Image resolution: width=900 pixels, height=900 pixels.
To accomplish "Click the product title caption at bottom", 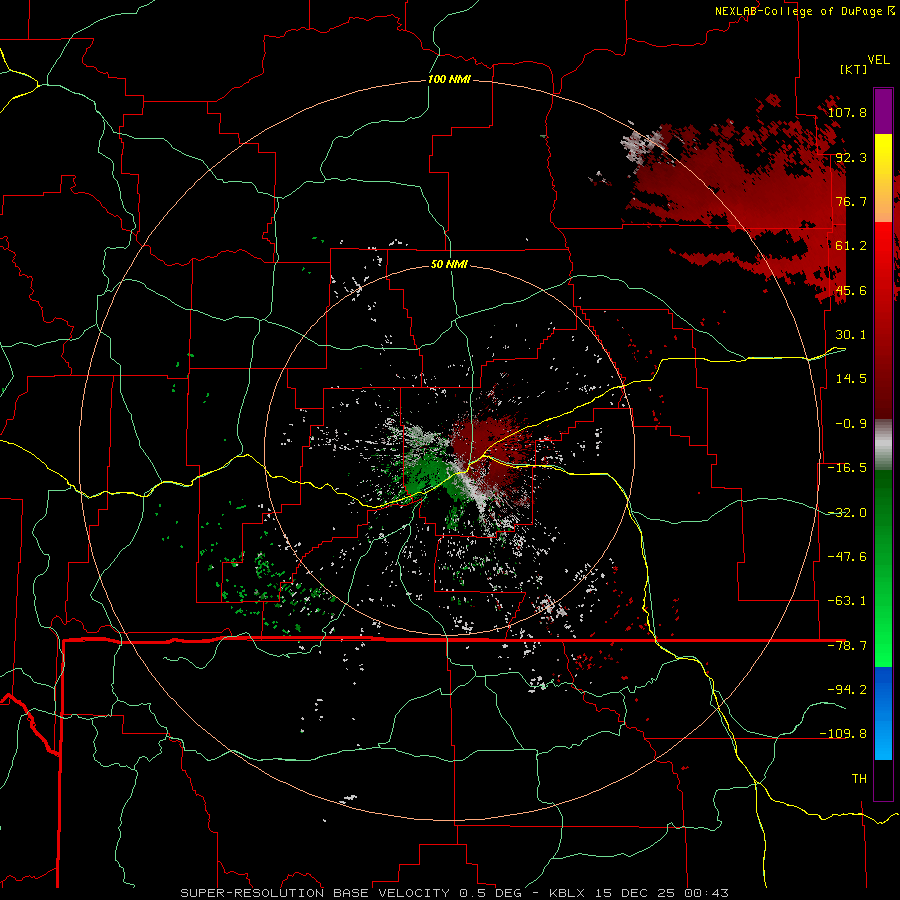I will (455, 893).
